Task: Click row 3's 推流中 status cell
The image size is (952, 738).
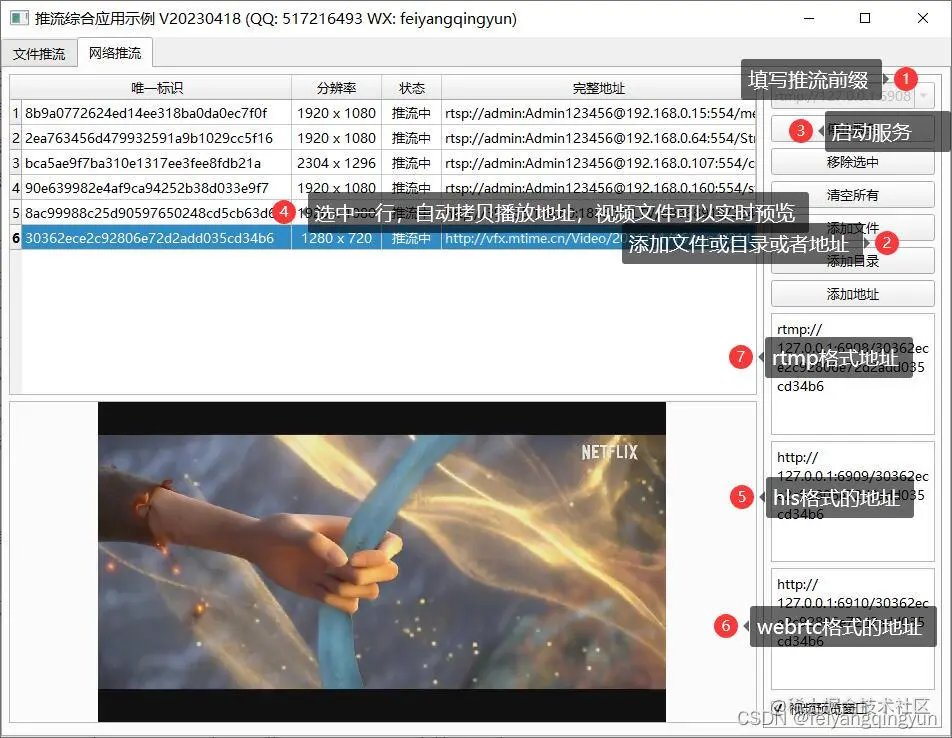Action: point(411,163)
